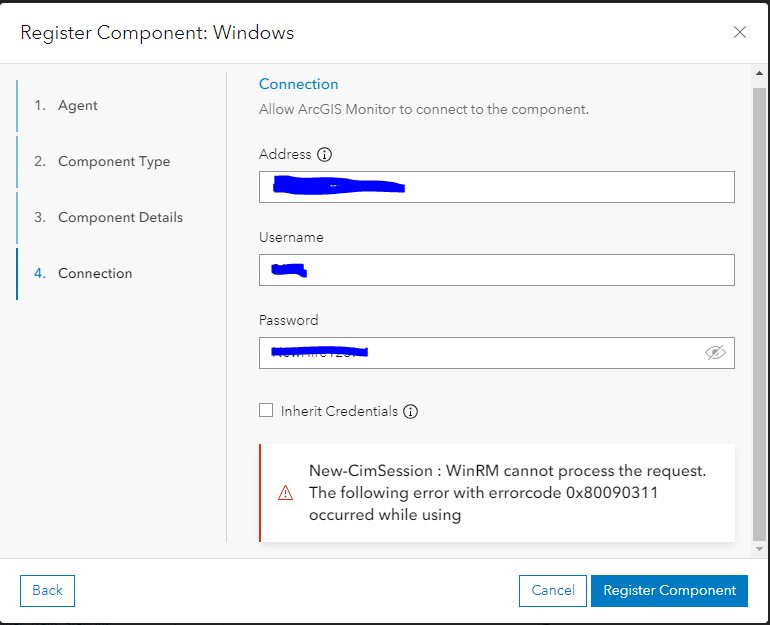The image size is (770, 625).
Task: Click the scrollbar down arrow
Action: click(760, 548)
